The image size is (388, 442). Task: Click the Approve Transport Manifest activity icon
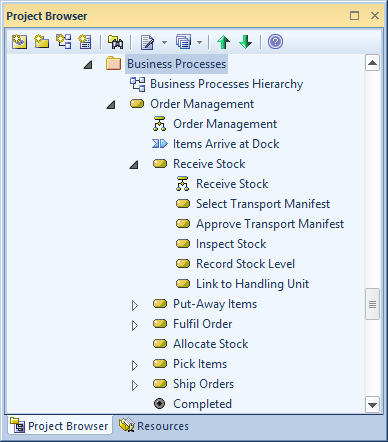pyautogui.click(x=183, y=223)
